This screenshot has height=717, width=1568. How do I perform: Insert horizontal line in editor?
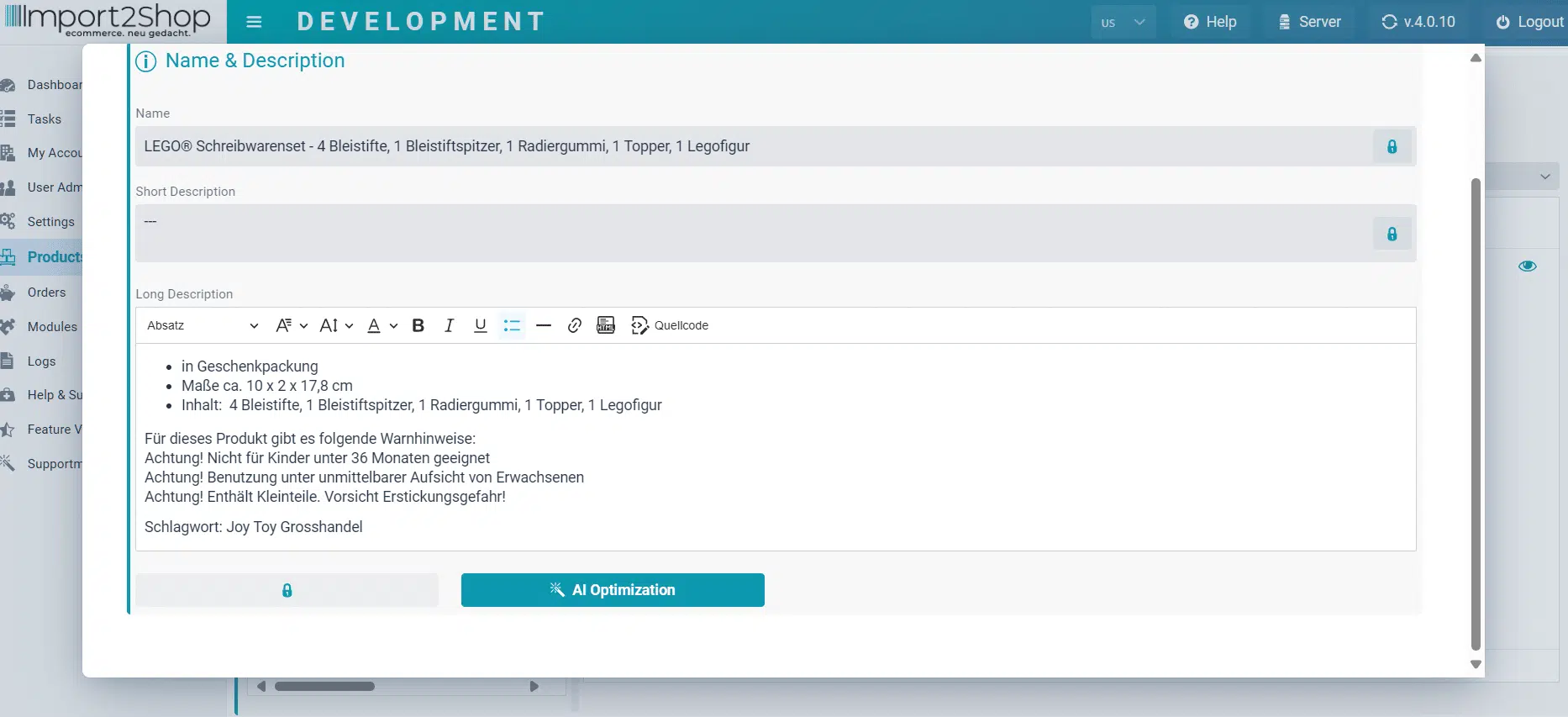(x=544, y=325)
